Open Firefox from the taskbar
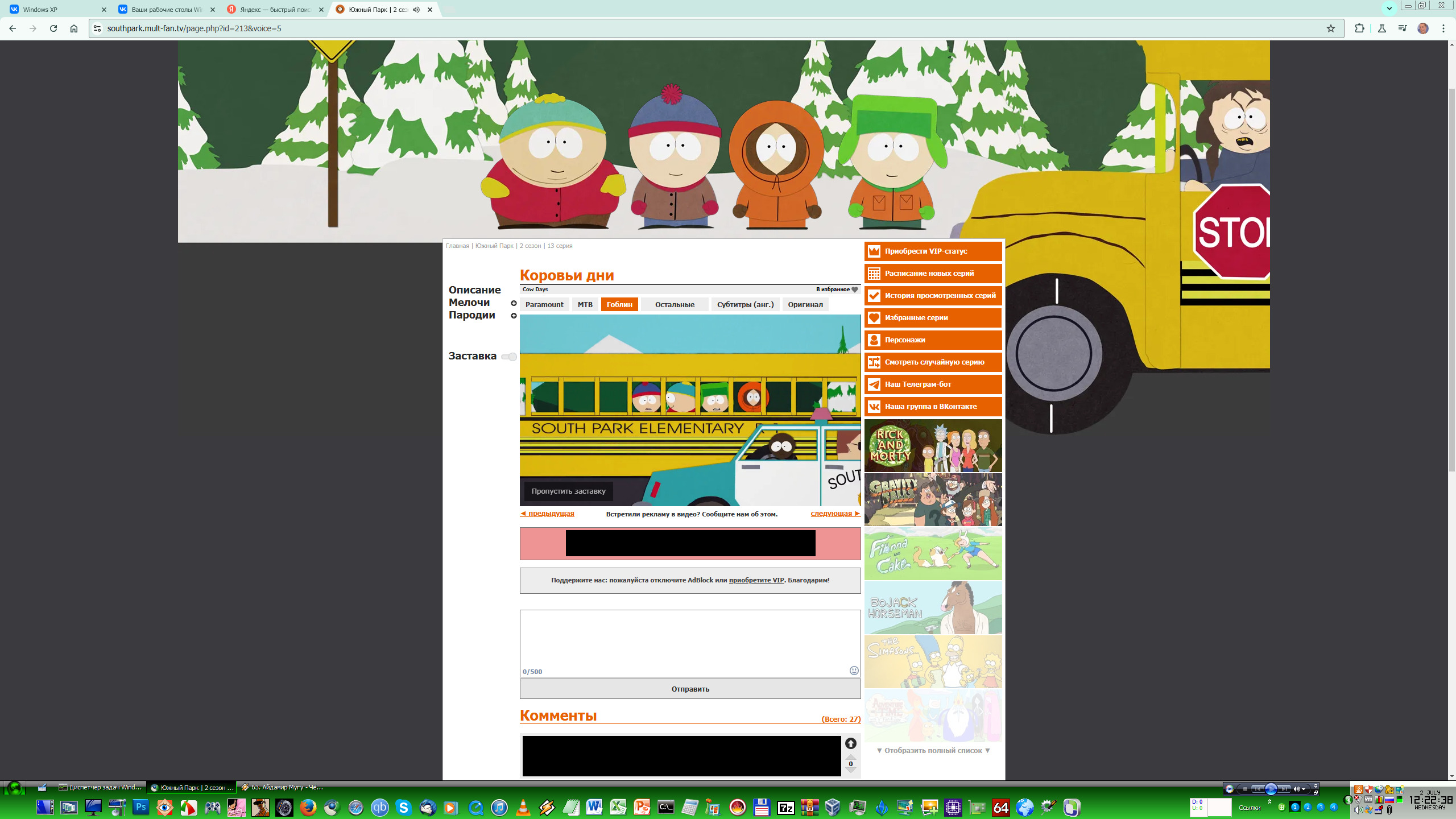This screenshot has width=1456, height=819. (308, 807)
